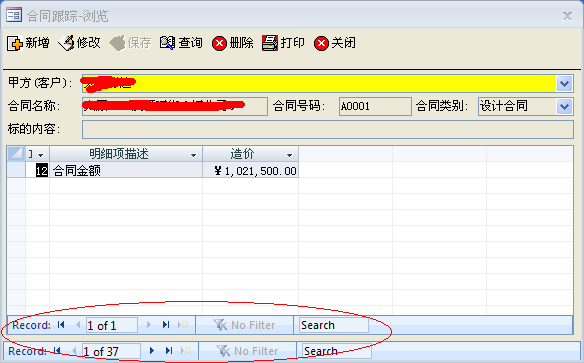This screenshot has height=363, width=584.
Task: Open the 合同类别 dropdown list
Action: pos(565,106)
